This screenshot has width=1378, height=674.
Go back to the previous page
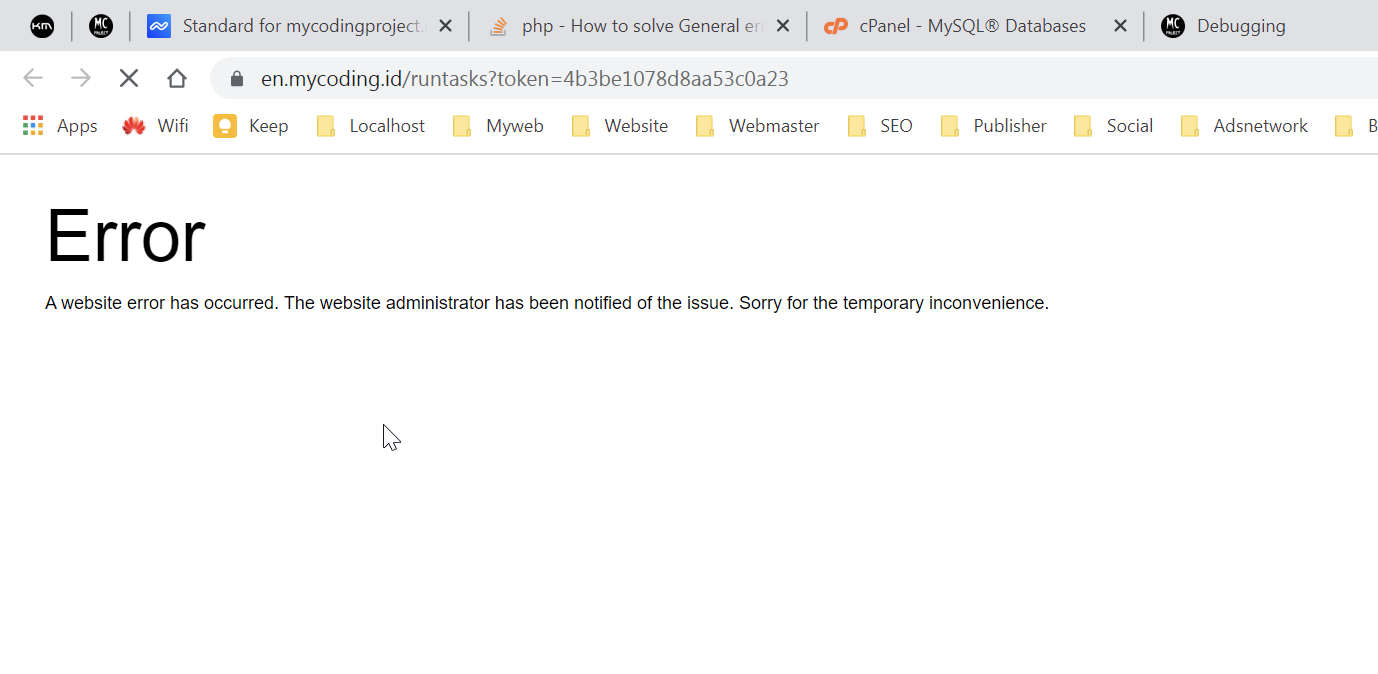tap(33, 78)
